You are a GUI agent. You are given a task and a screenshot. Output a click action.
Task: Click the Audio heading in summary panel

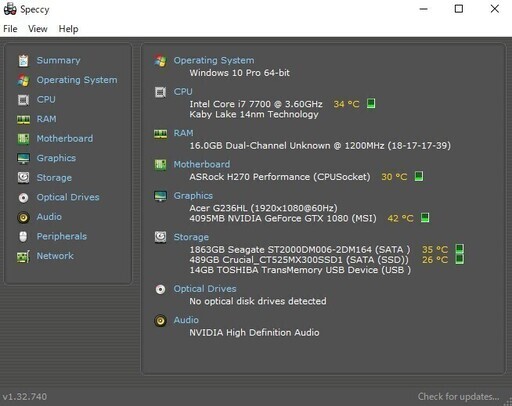click(186, 320)
